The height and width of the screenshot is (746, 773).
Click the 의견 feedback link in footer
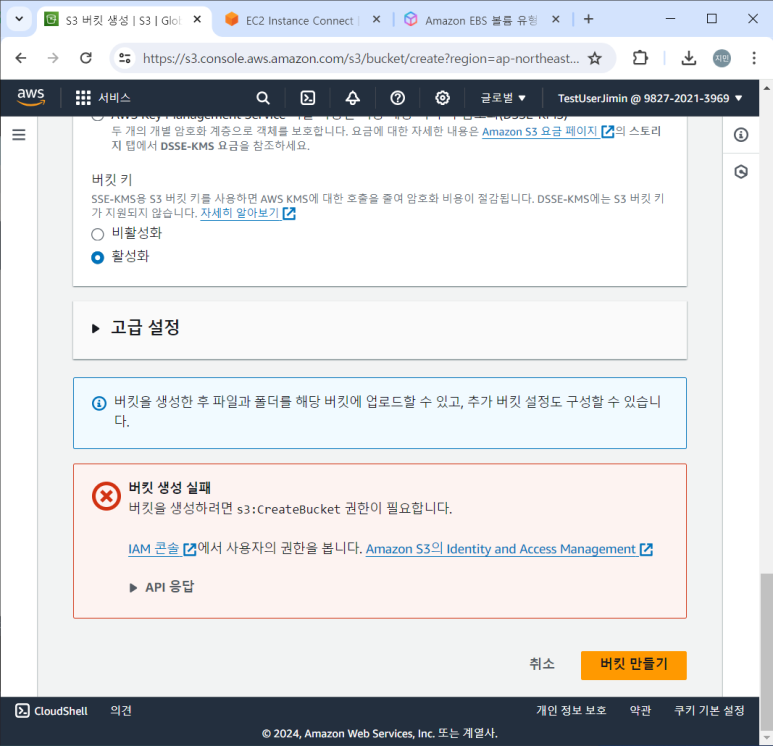(x=121, y=710)
